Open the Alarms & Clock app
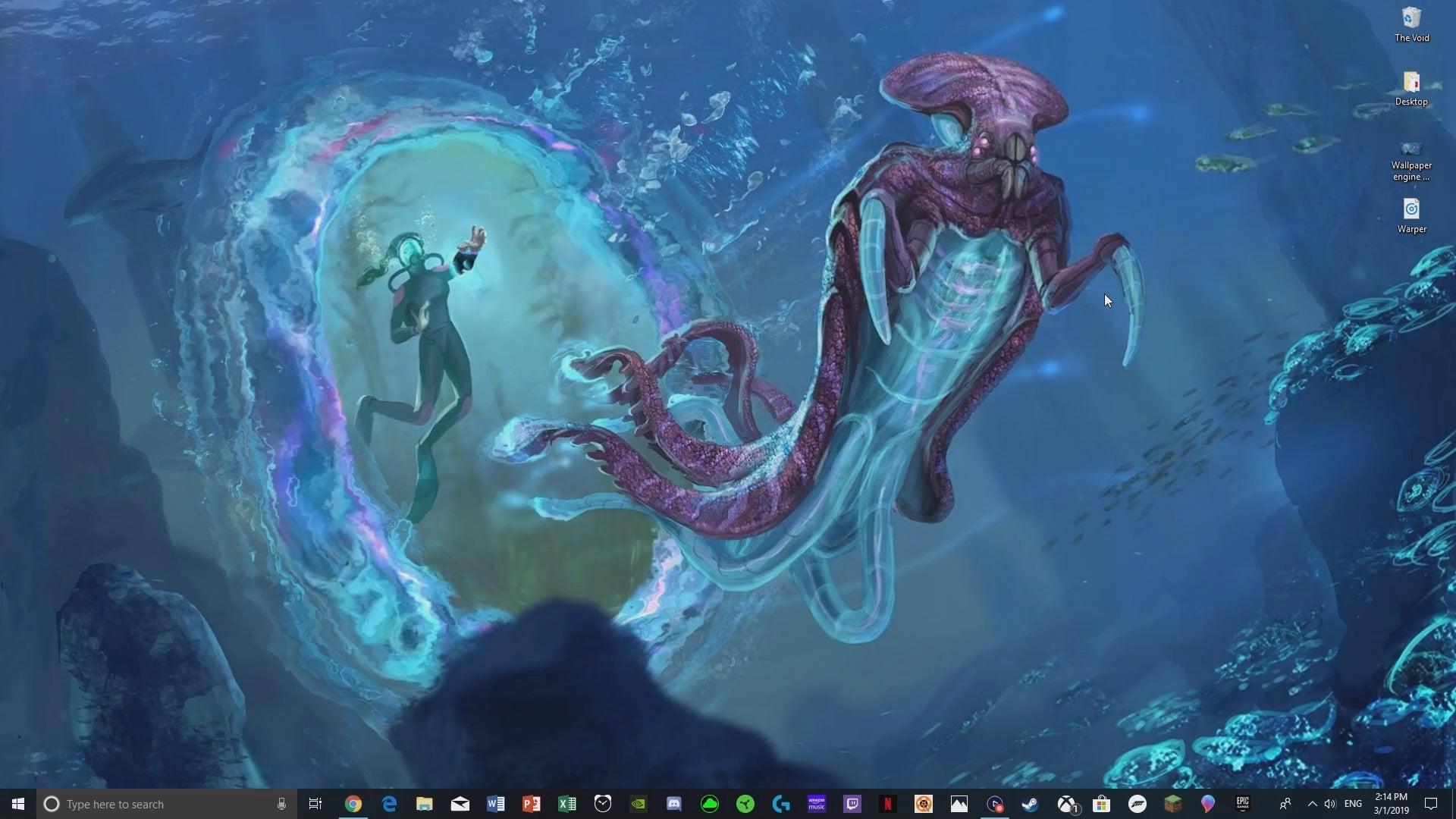The image size is (1456, 819). [x=603, y=804]
